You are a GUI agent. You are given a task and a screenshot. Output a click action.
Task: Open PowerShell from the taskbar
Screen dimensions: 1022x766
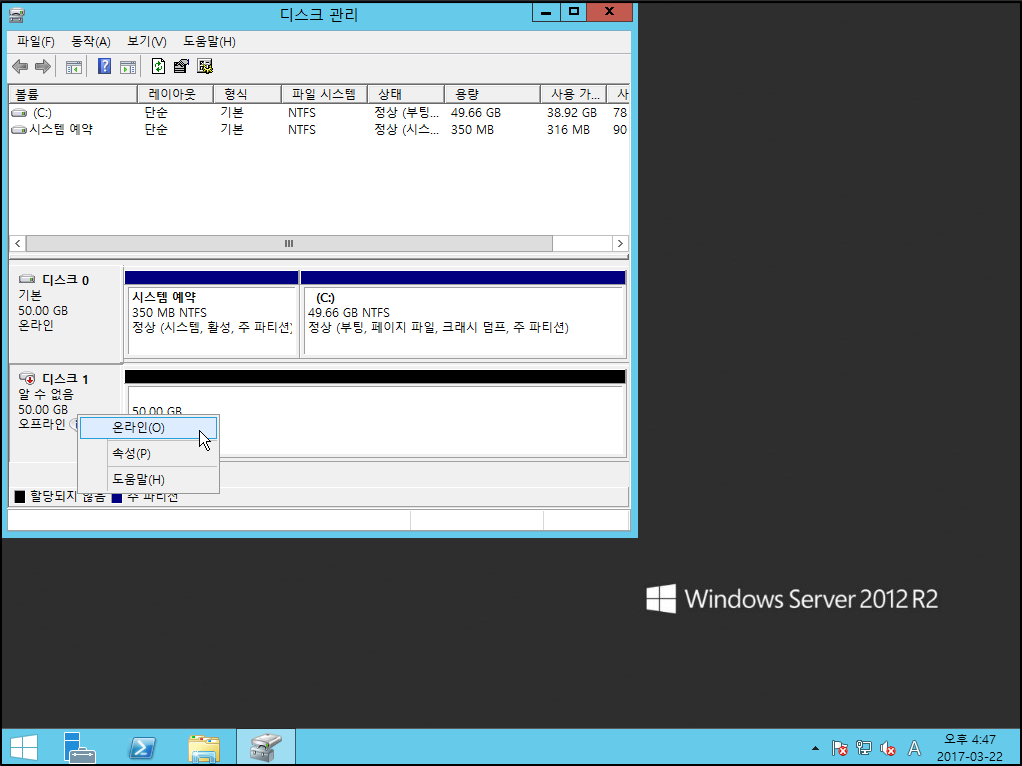pos(141,747)
